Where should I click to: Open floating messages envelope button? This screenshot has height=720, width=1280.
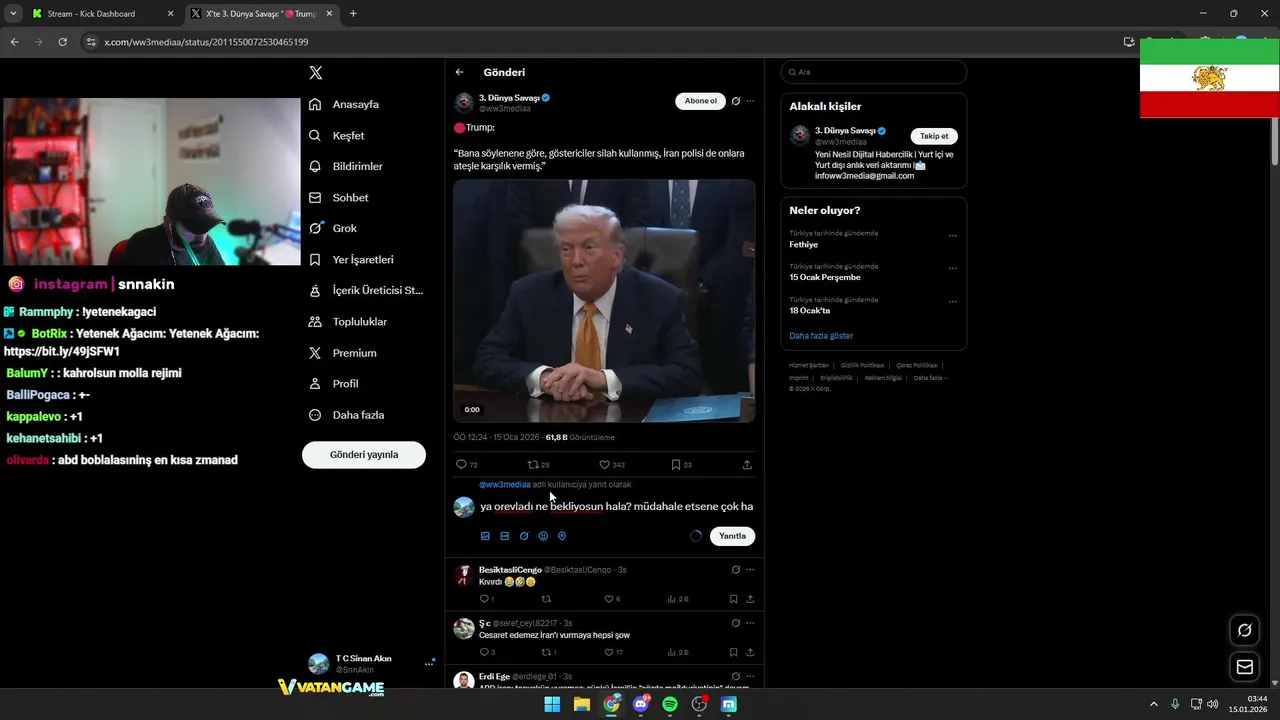tap(1245, 667)
